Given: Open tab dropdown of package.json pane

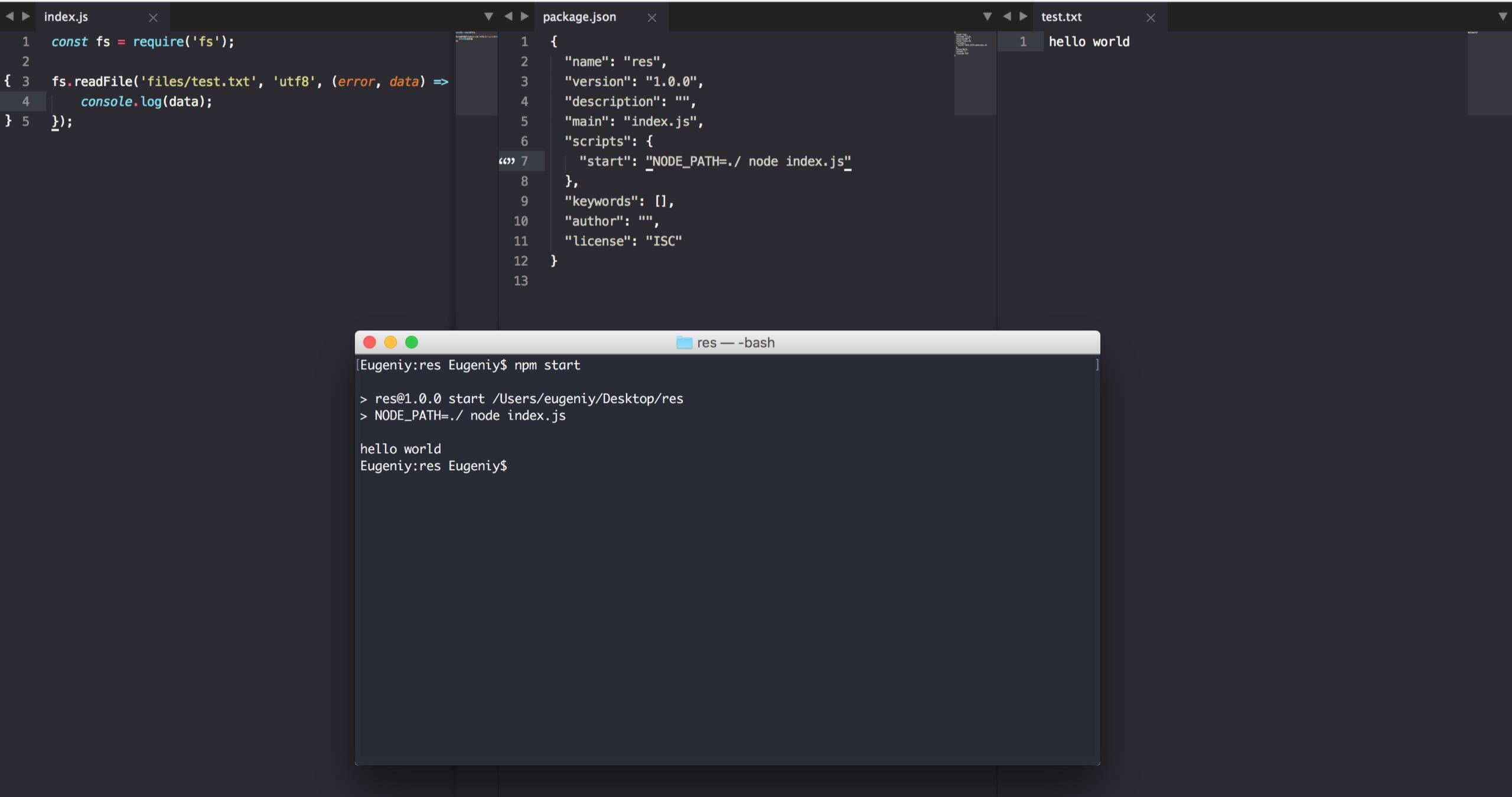Looking at the screenshot, I should click(987, 17).
